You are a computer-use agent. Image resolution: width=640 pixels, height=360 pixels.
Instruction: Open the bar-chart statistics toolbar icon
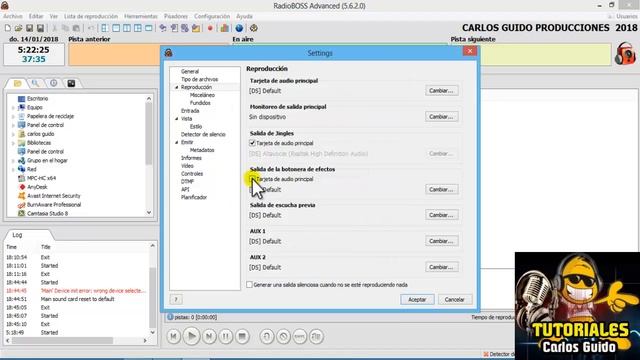click(x=224, y=28)
